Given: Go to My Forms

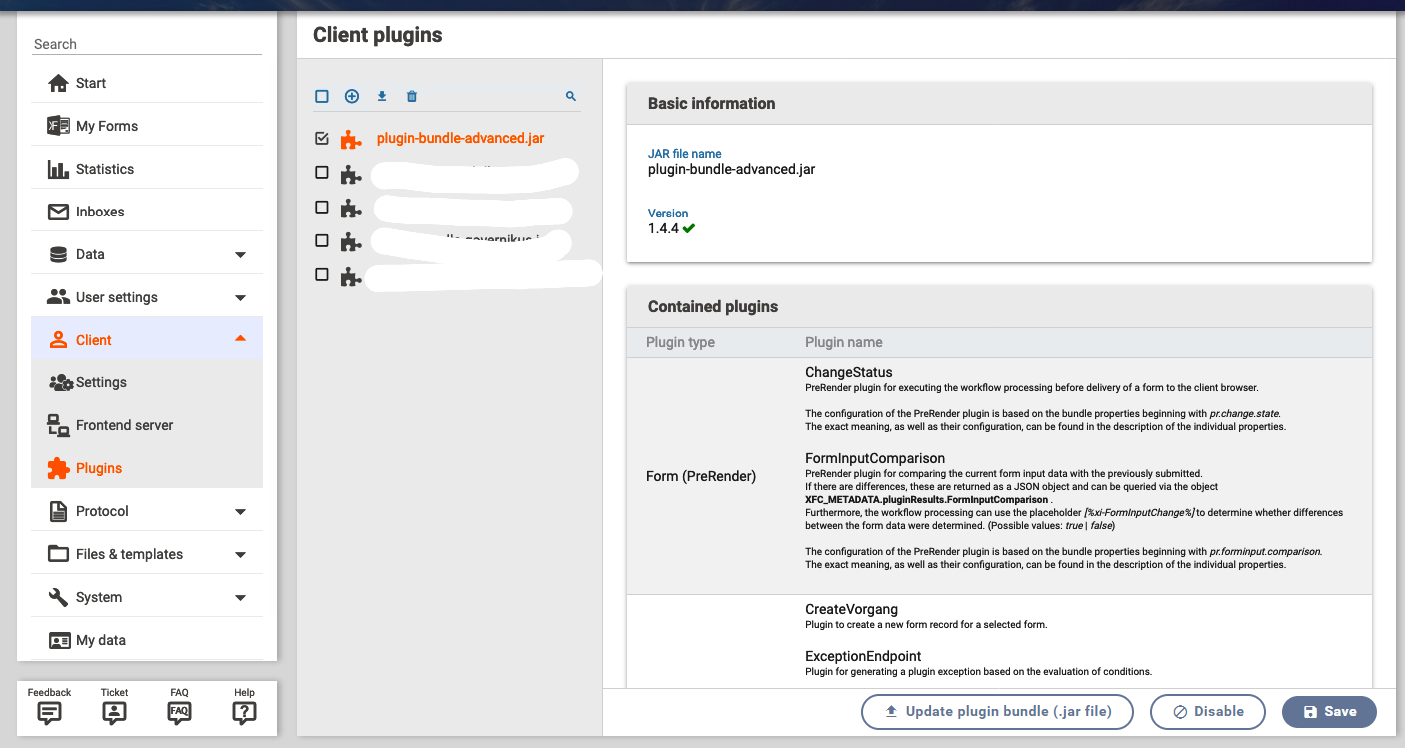Looking at the screenshot, I should tap(106, 126).
